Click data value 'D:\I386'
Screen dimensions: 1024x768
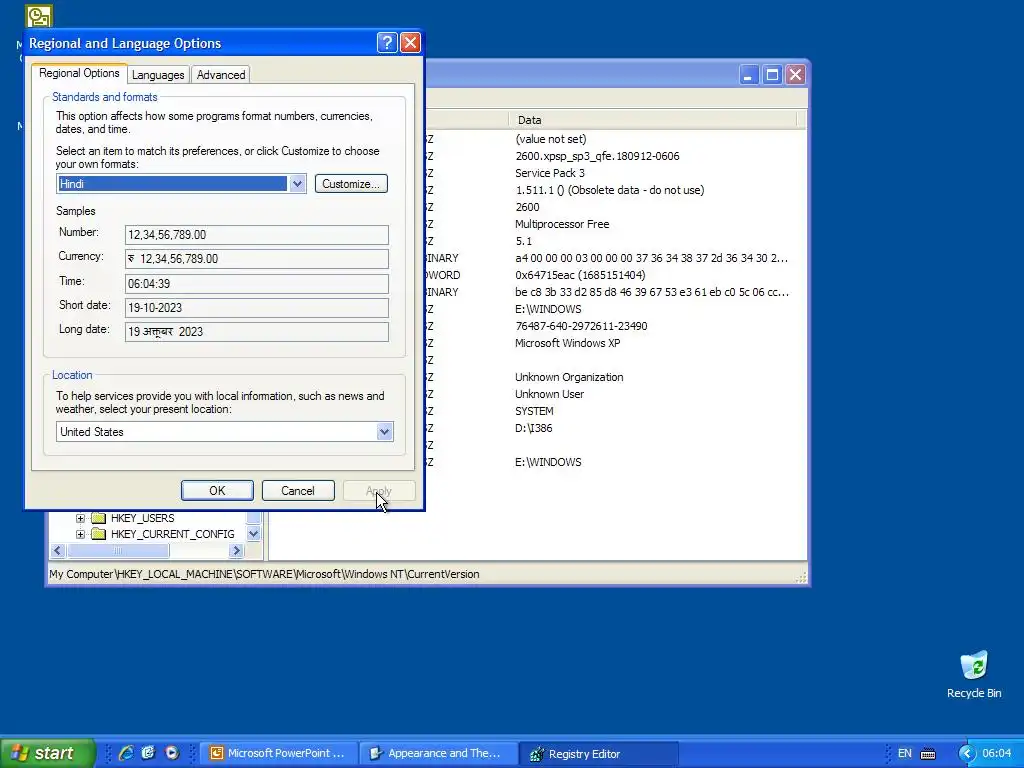pos(534,428)
